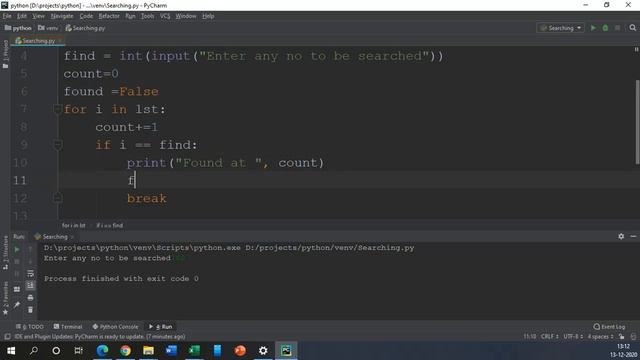Open Windows Start menu
This screenshot has width=640, height=360.
point(11,351)
